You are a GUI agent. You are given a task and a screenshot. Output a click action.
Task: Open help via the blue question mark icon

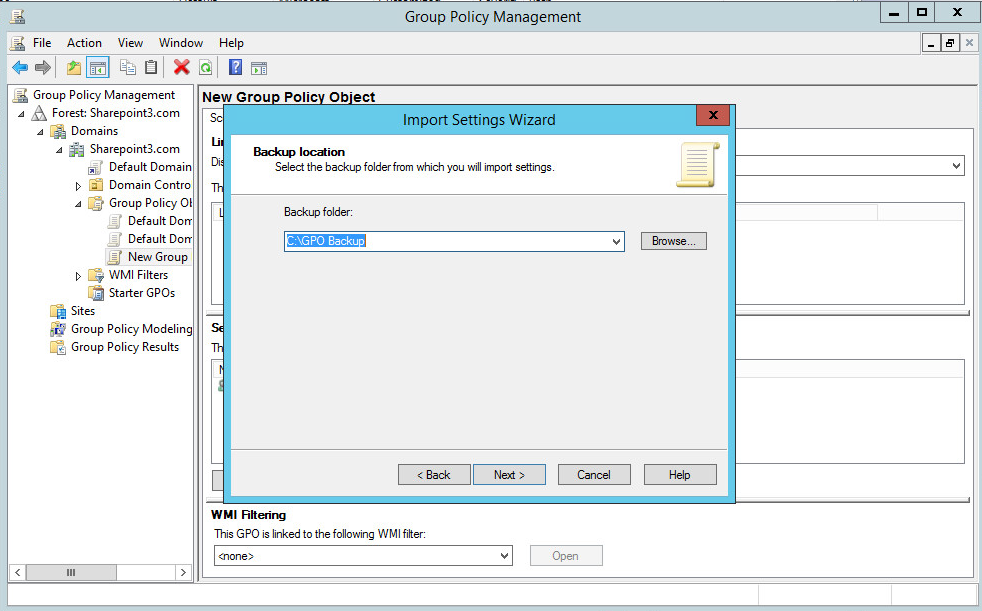tap(235, 68)
